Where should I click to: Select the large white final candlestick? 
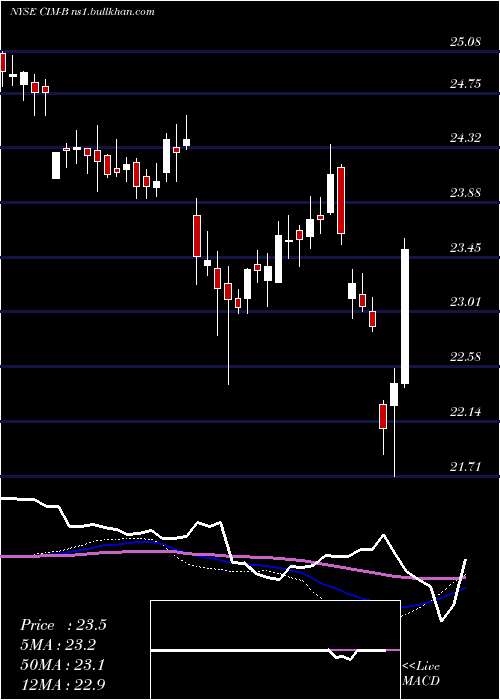coord(405,317)
